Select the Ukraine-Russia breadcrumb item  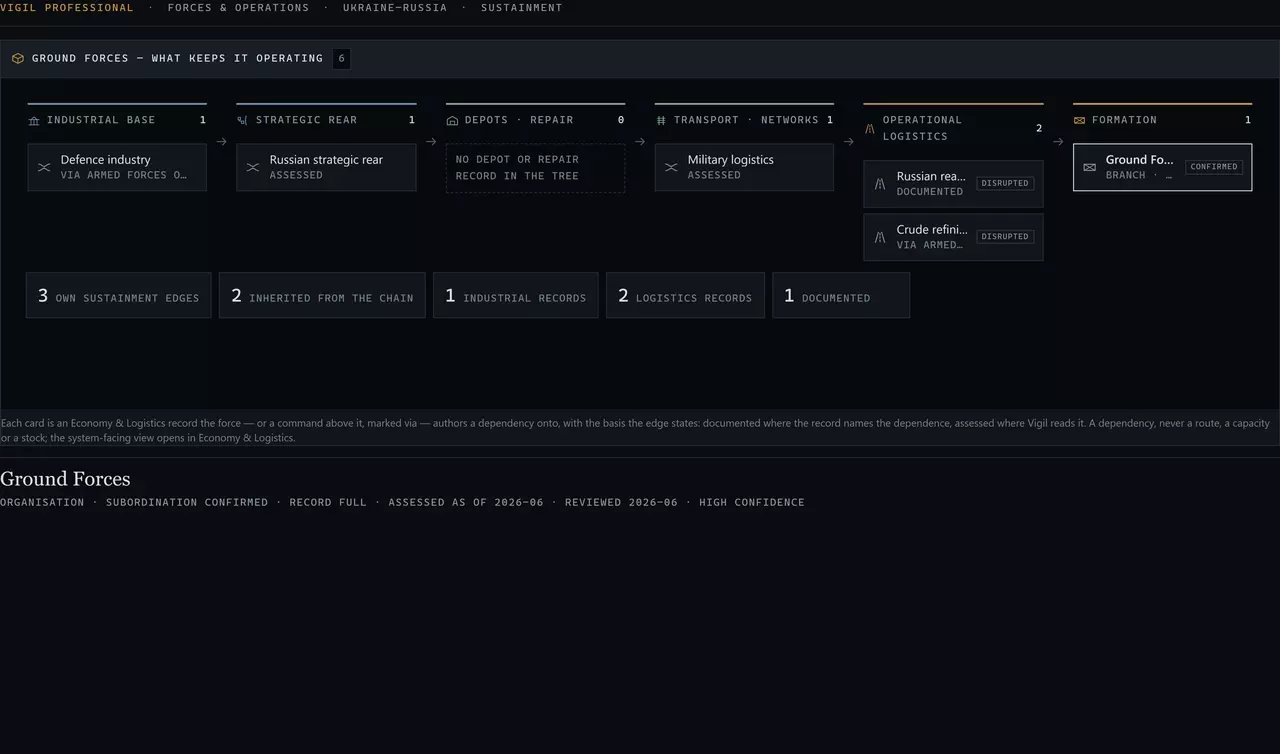(x=395, y=8)
